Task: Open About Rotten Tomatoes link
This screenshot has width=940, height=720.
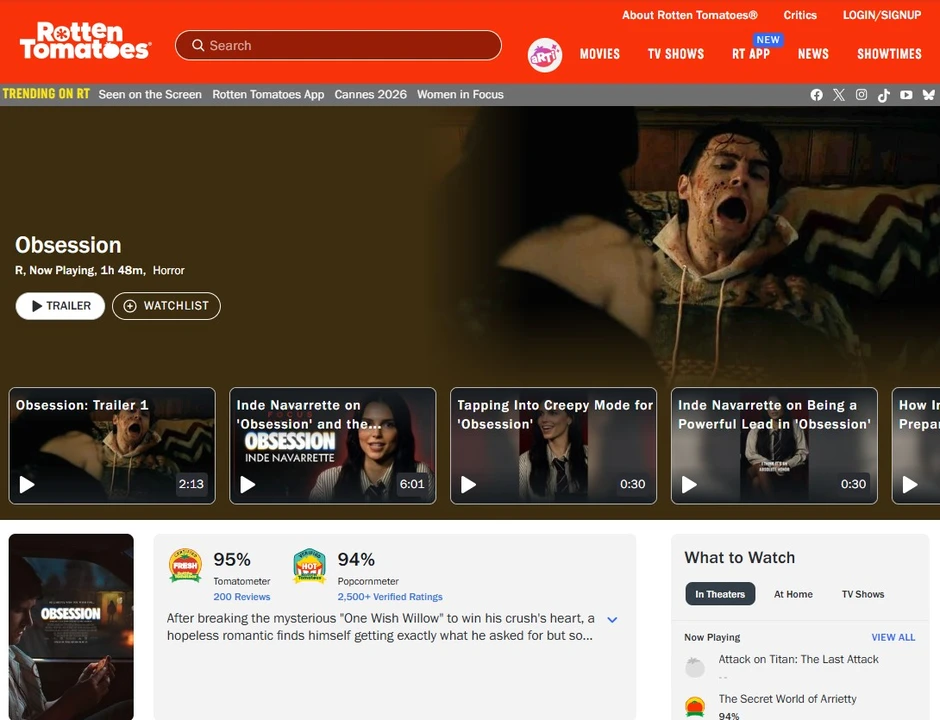Action: pos(689,15)
